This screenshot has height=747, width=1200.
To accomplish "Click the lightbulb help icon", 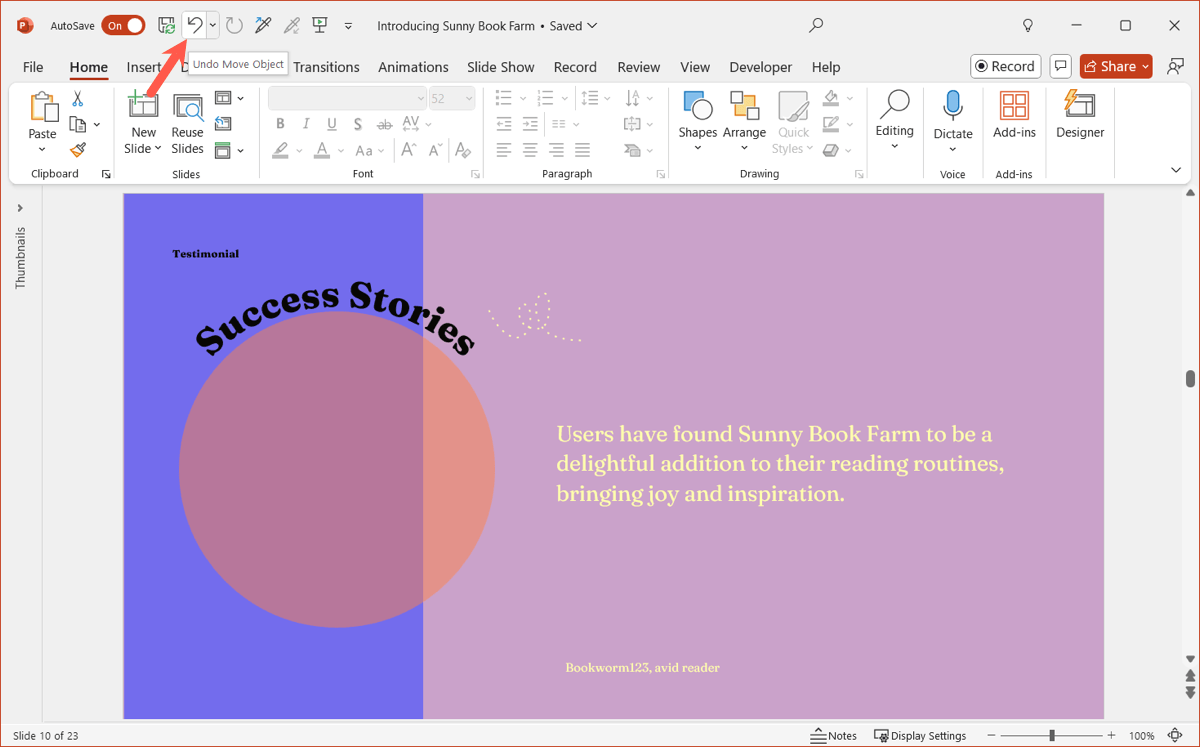I will click(1028, 25).
